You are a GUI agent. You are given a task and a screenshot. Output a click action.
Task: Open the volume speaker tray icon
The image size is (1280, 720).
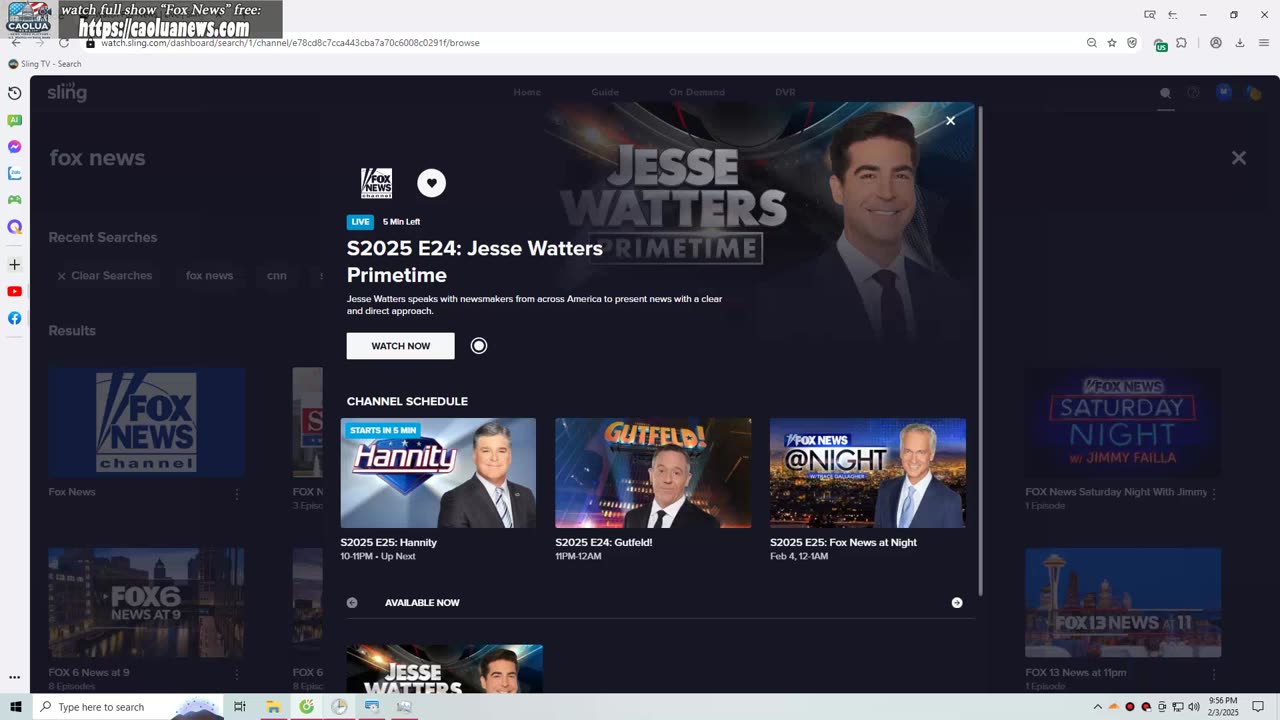1193,707
